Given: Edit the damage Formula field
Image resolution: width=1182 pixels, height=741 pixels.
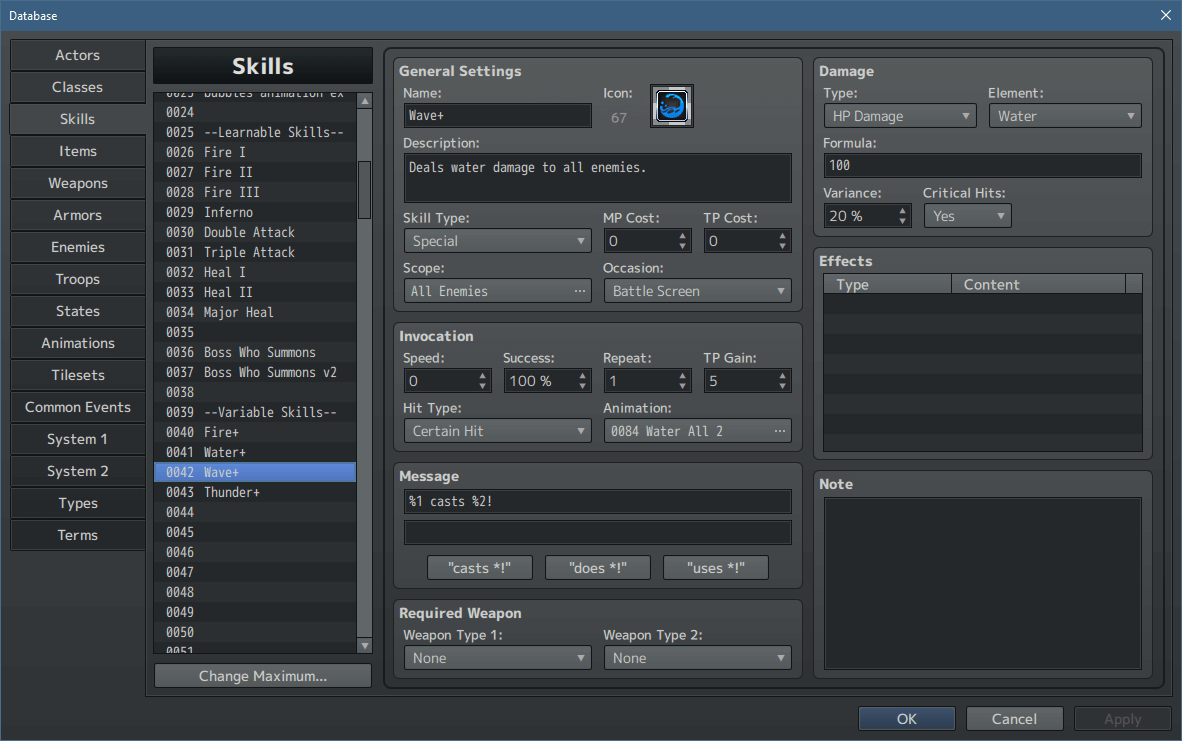Looking at the screenshot, I should [x=981, y=165].
